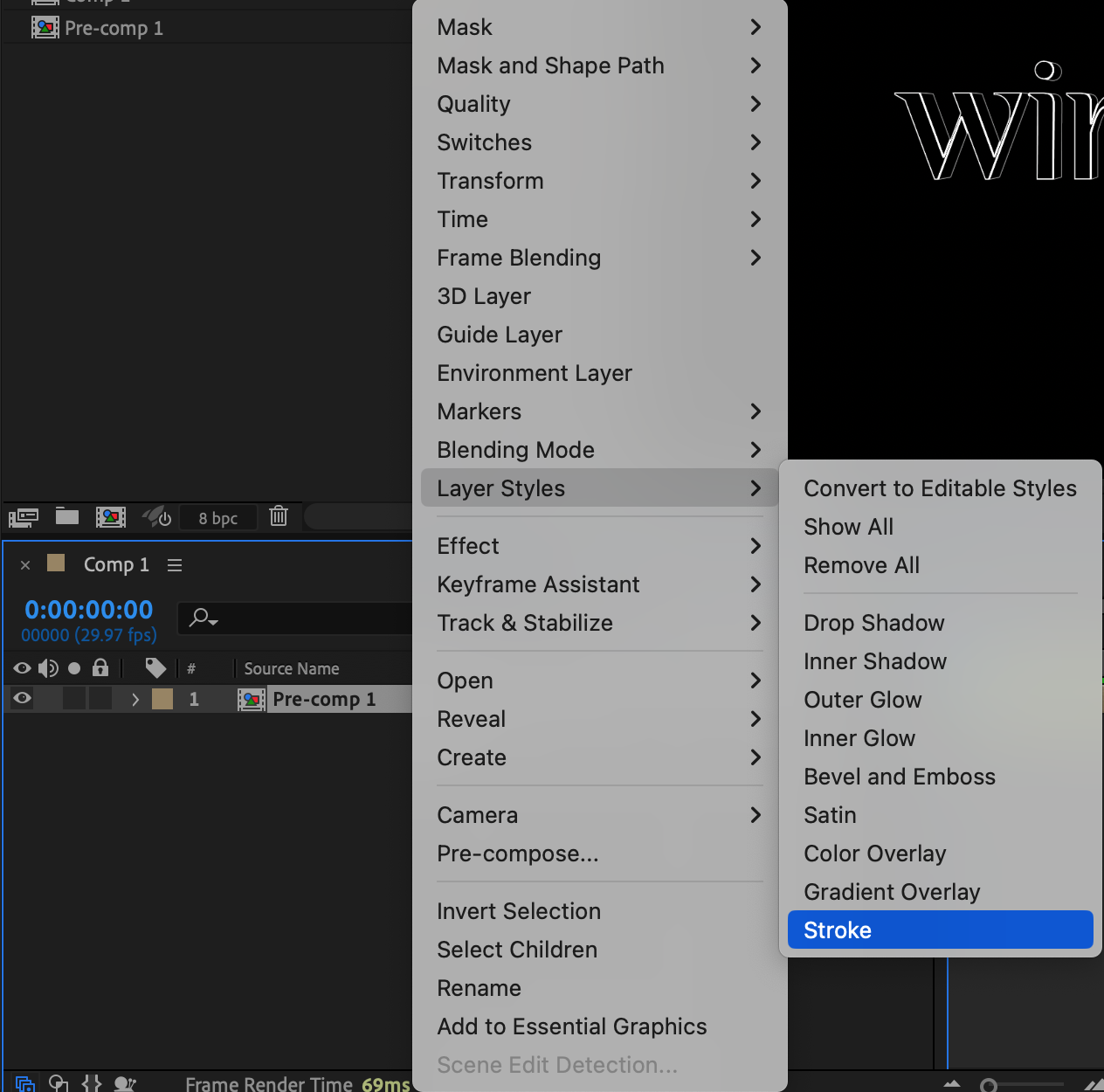1104x1092 pixels.
Task: Click the timeline zoom slider handle
Action: coord(989,1085)
